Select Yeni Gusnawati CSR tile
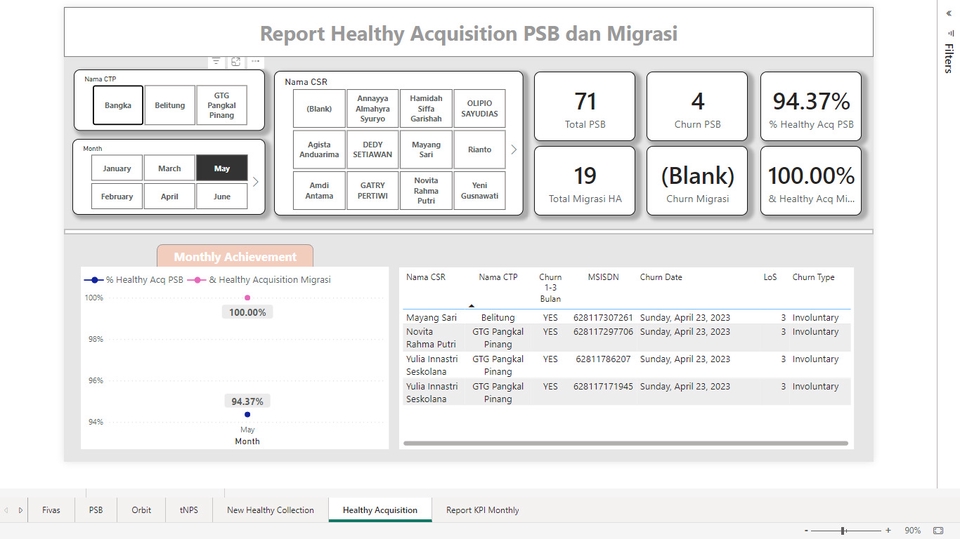The height and width of the screenshot is (539, 960). point(479,190)
